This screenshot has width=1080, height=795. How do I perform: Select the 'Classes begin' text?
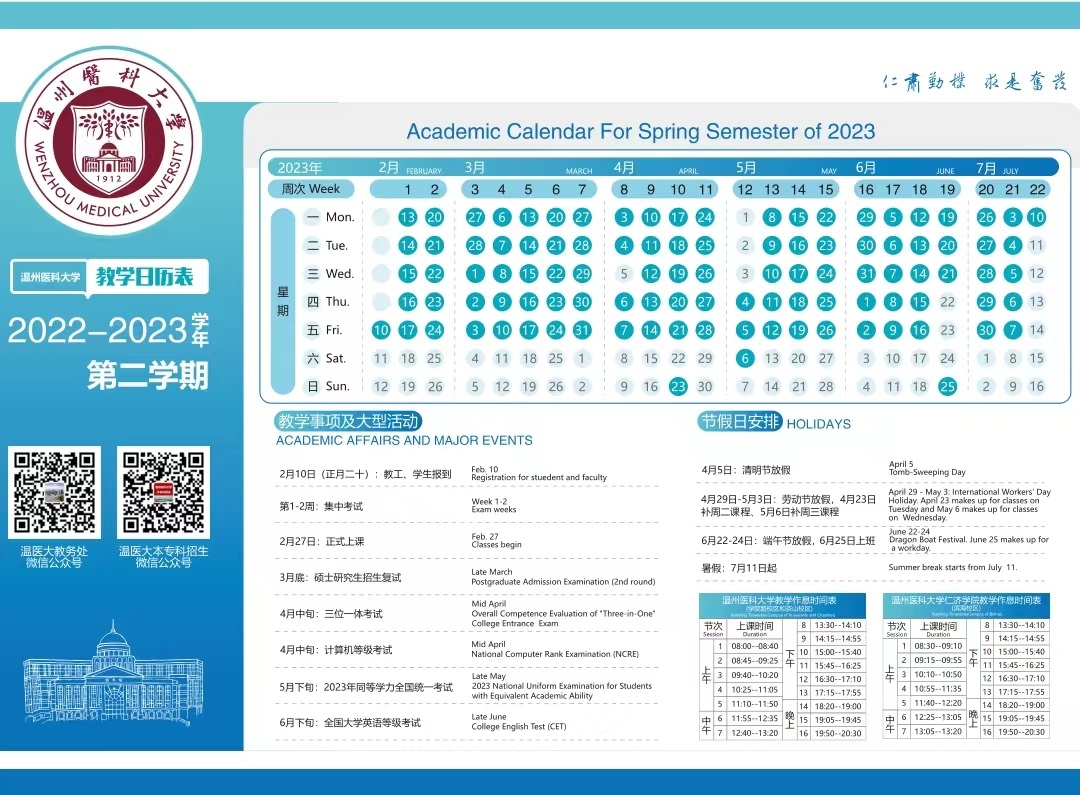[496, 544]
